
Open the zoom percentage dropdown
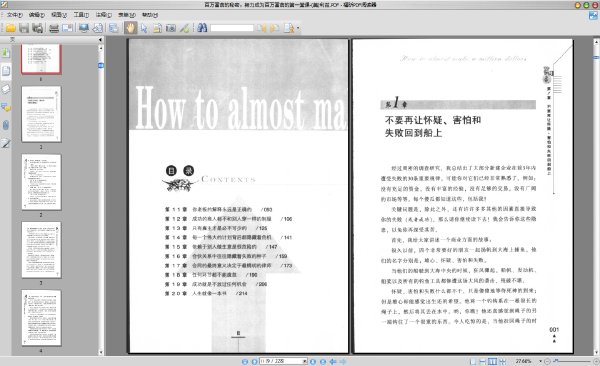click(540, 361)
